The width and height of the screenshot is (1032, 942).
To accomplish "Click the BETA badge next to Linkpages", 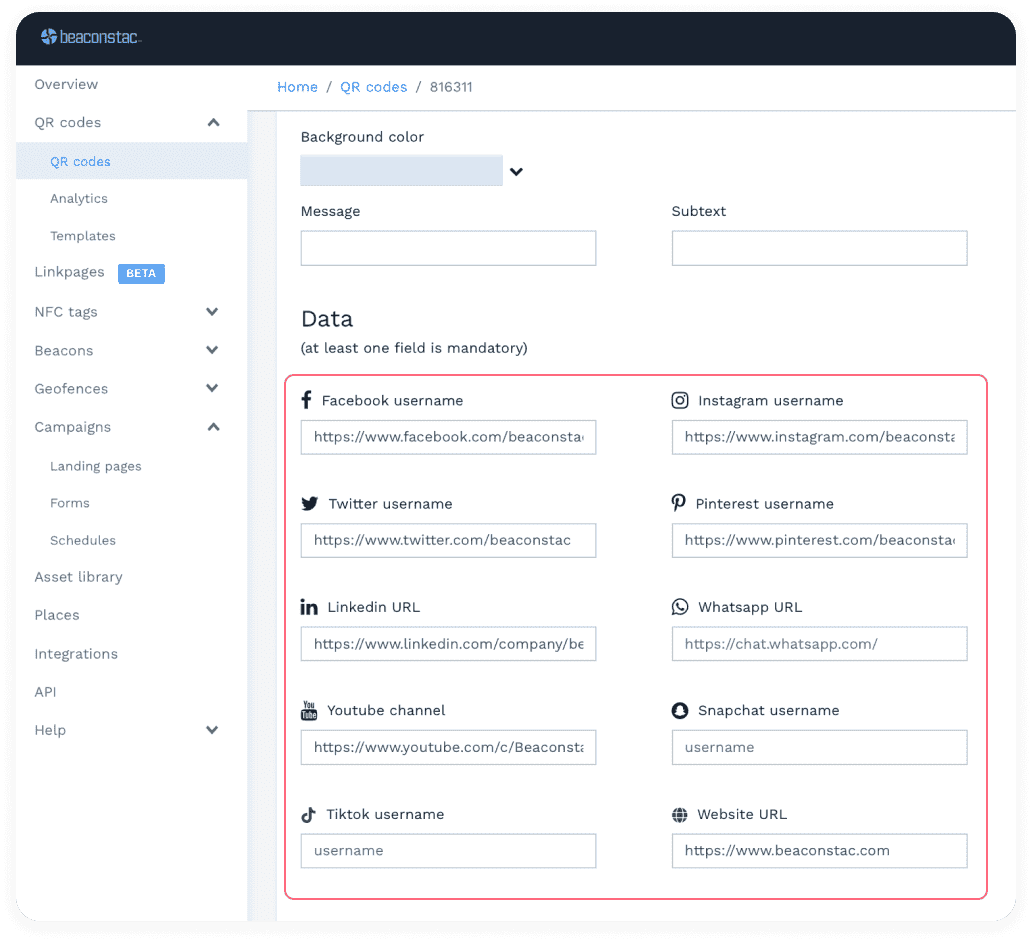I will click(142, 273).
